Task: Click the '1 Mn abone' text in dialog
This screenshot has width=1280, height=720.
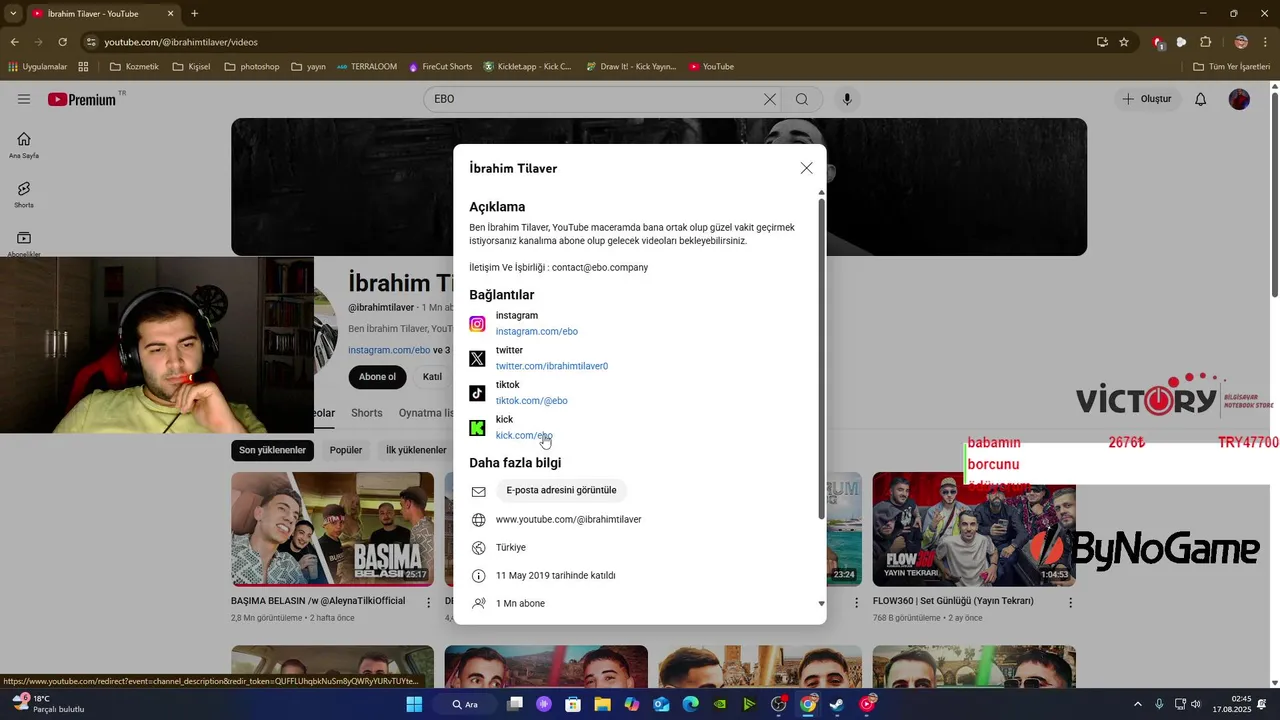Action: tap(520, 604)
